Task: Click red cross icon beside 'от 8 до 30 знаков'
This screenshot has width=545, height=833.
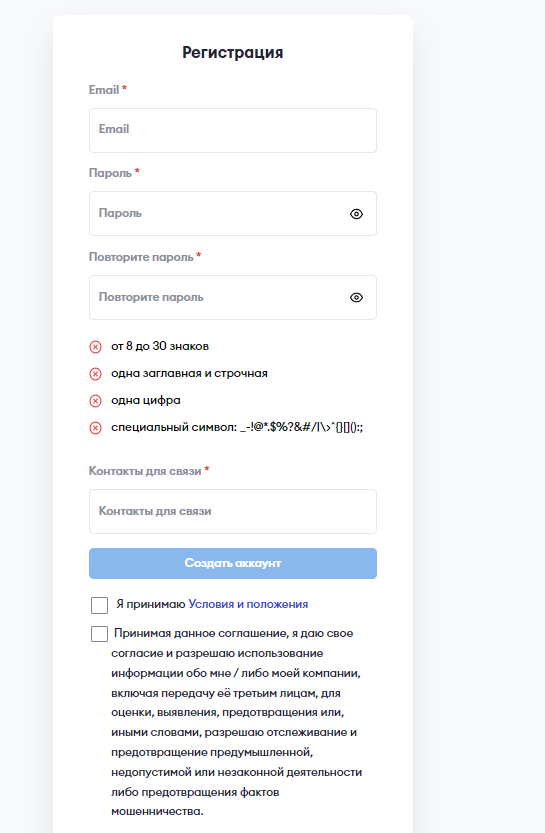Action: coord(95,347)
